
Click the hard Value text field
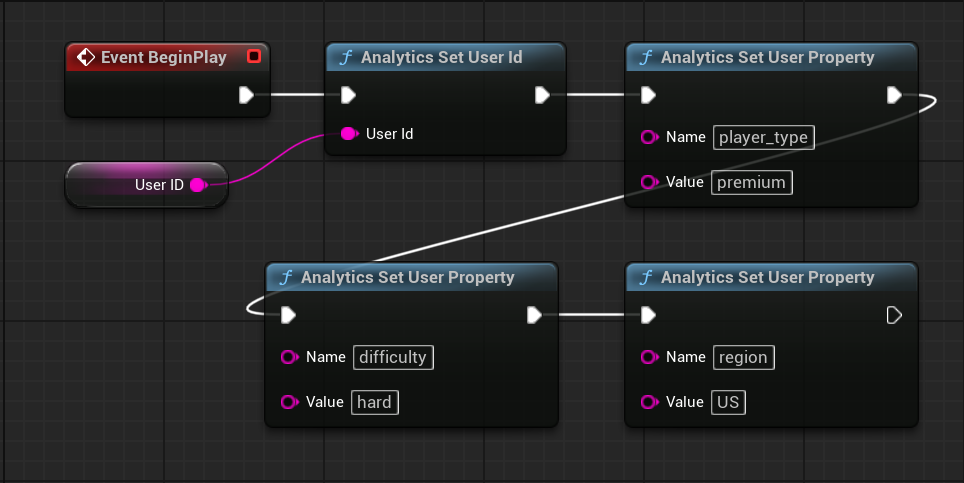(374, 402)
